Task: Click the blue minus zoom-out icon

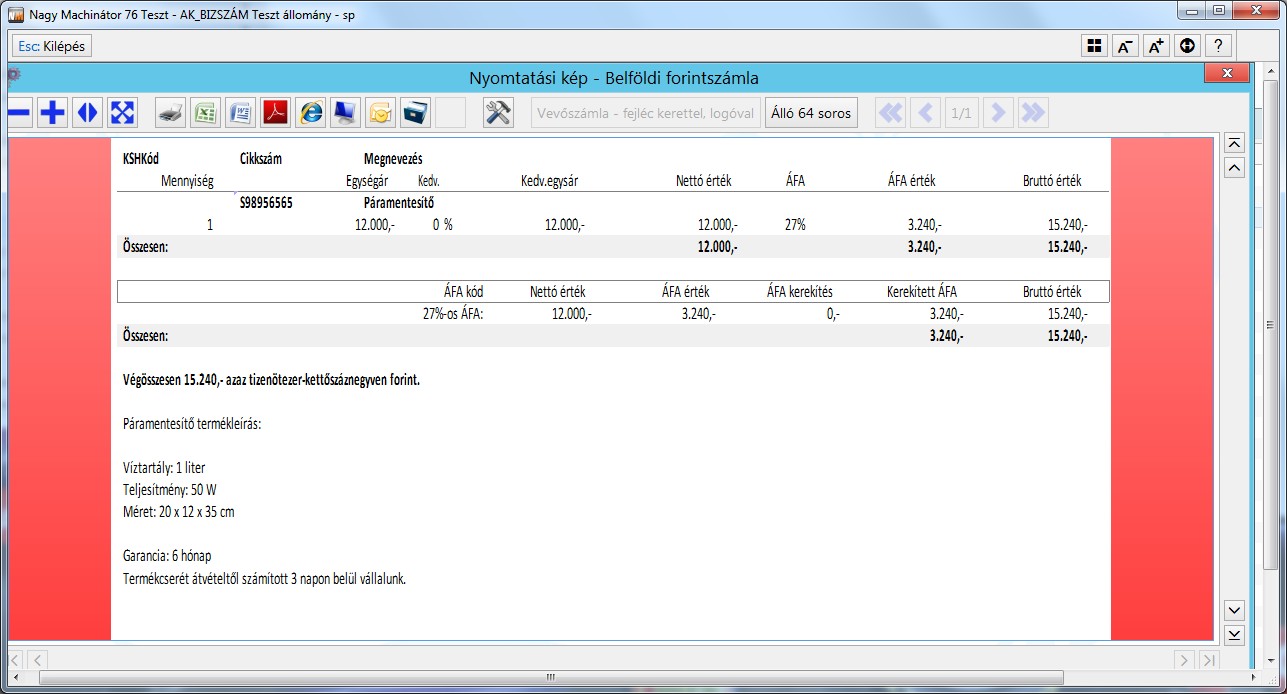Action: coord(19,113)
